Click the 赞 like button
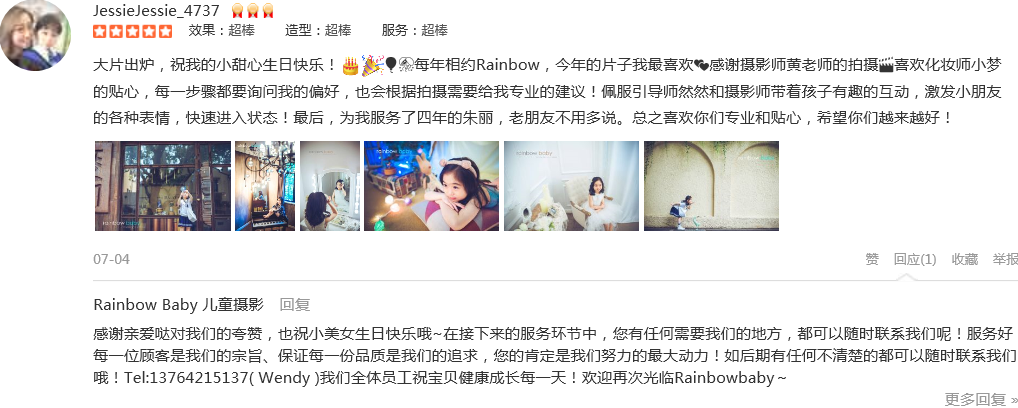Image resolution: width=1018 pixels, height=408 pixels. (x=872, y=259)
